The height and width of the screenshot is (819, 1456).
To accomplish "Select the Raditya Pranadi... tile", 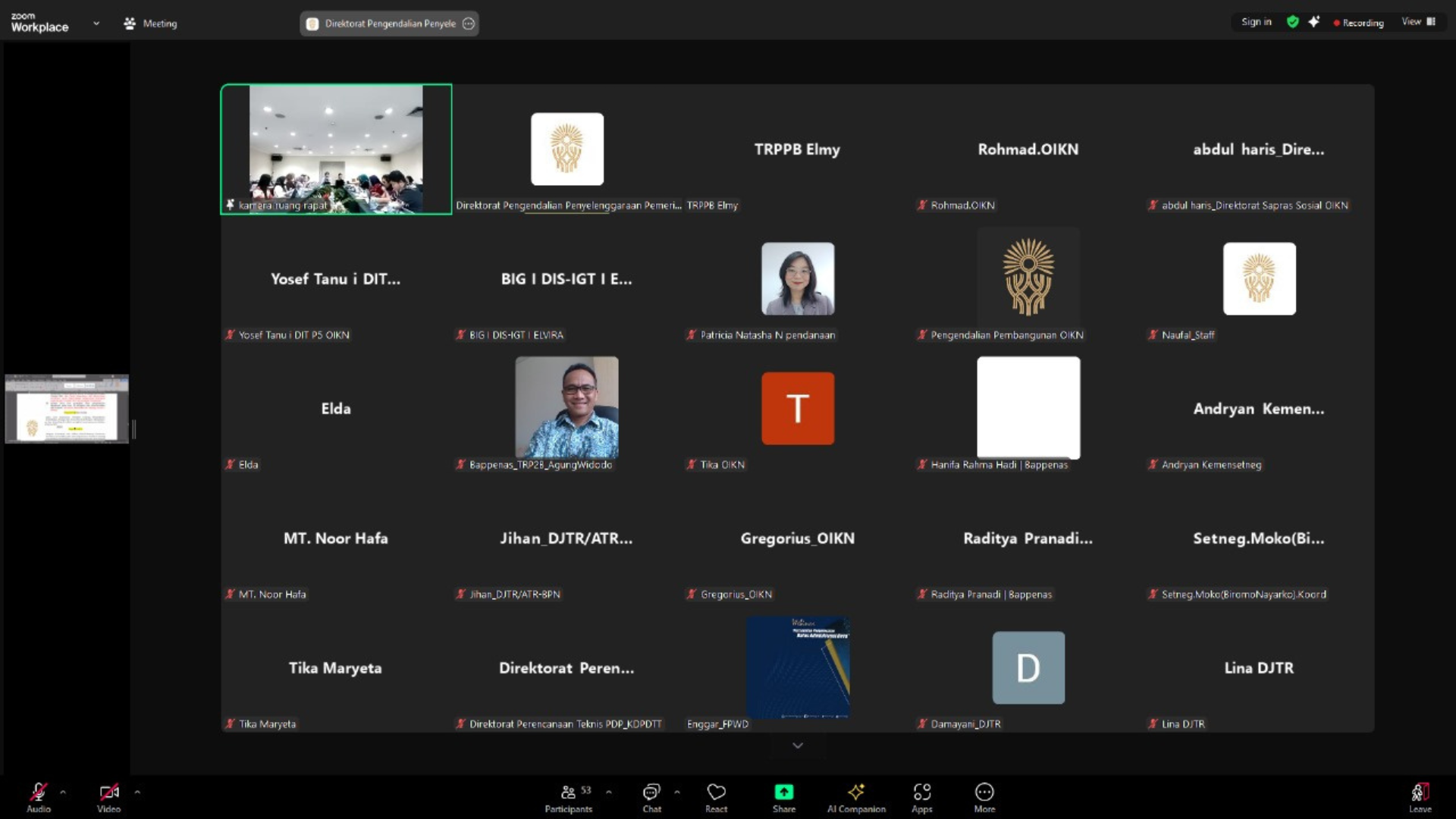I will (x=1028, y=538).
